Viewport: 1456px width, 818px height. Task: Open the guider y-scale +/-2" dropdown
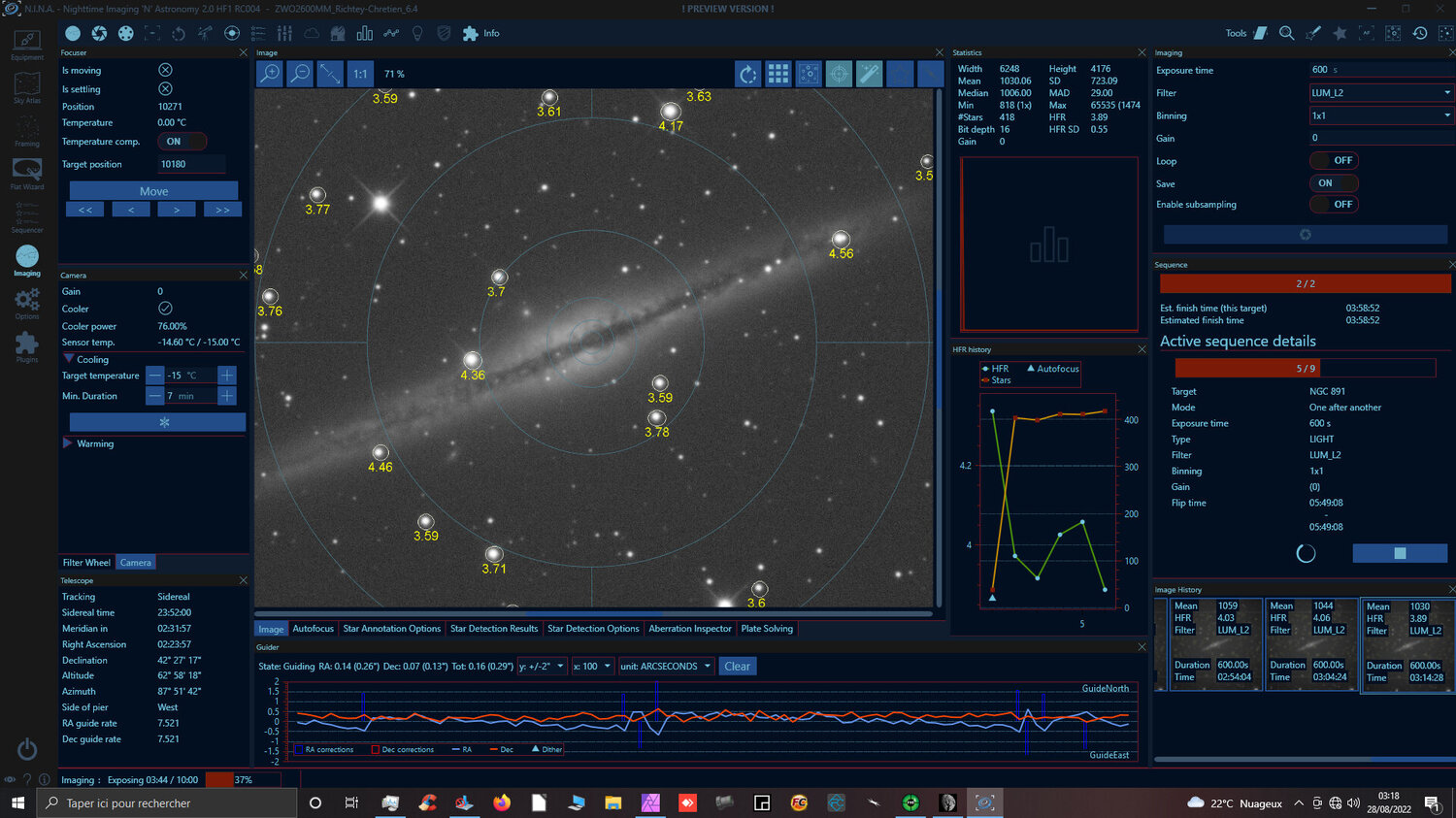pyautogui.click(x=542, y=667)
